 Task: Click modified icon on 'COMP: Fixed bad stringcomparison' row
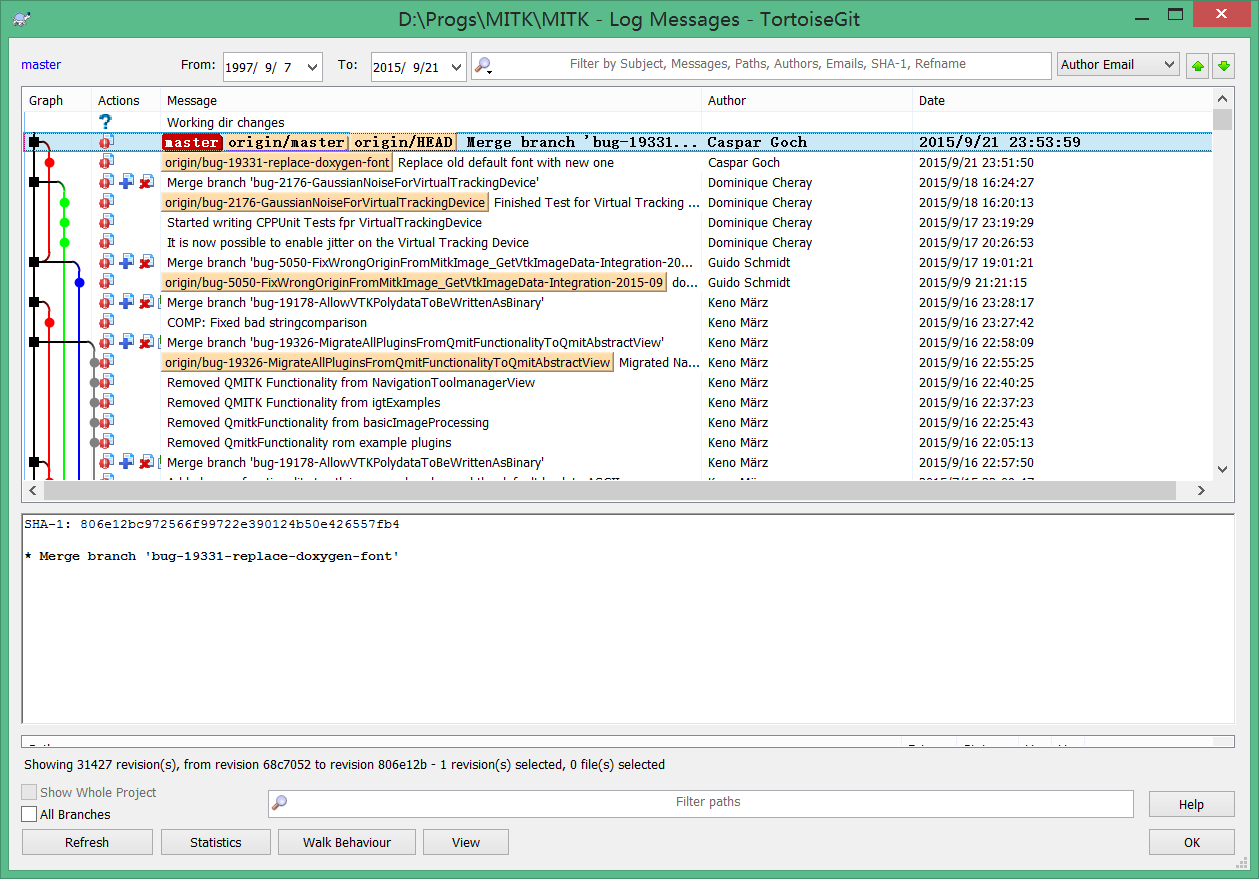coord(106,322)
